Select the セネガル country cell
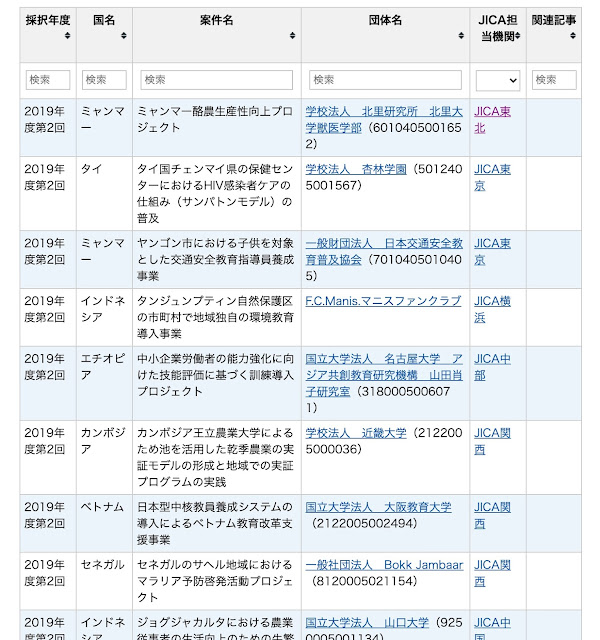The width and height of the screenshot is (600, 640). pos(104,581)
